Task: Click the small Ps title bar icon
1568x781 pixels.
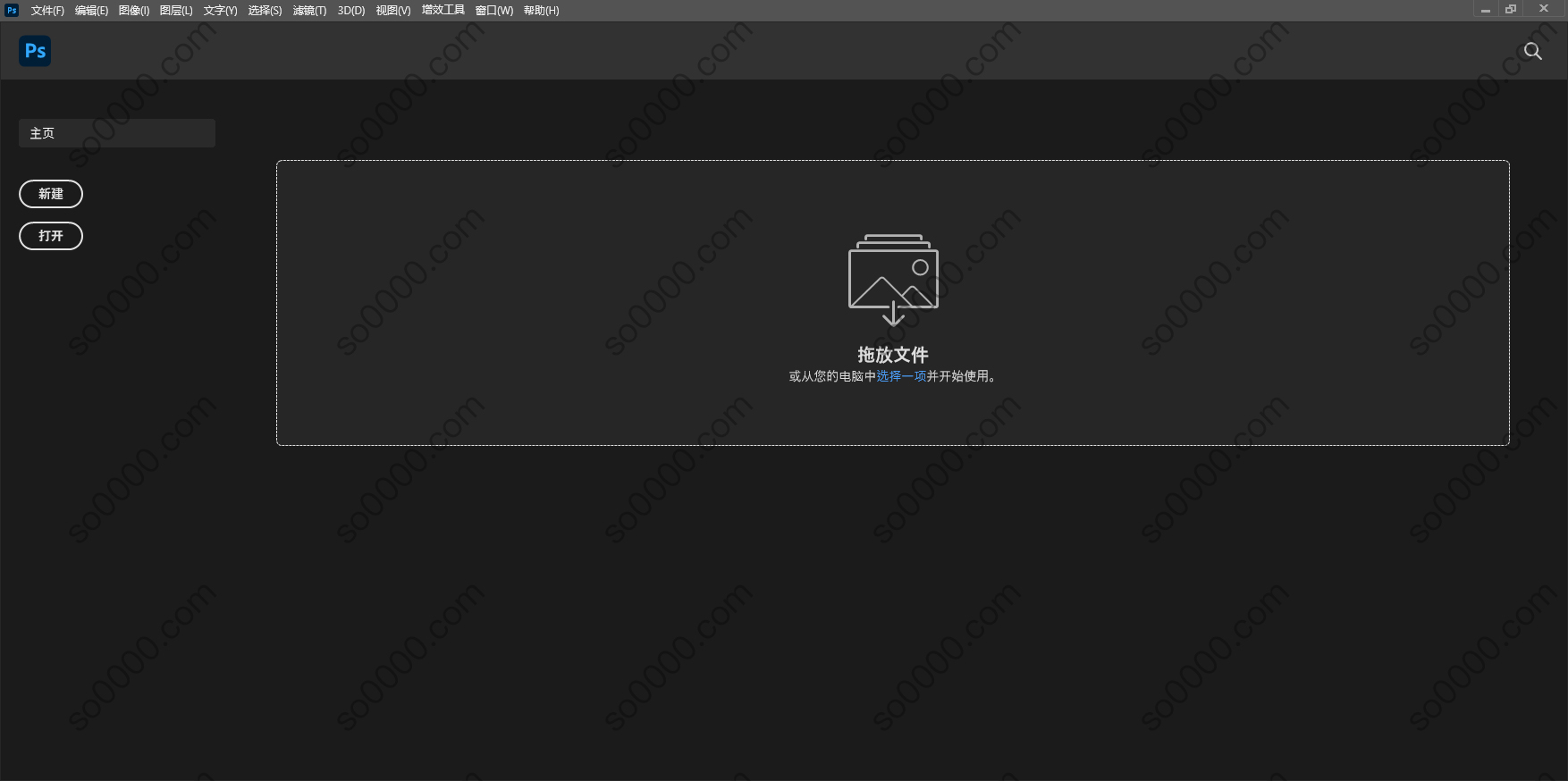Action: [12, 11]
